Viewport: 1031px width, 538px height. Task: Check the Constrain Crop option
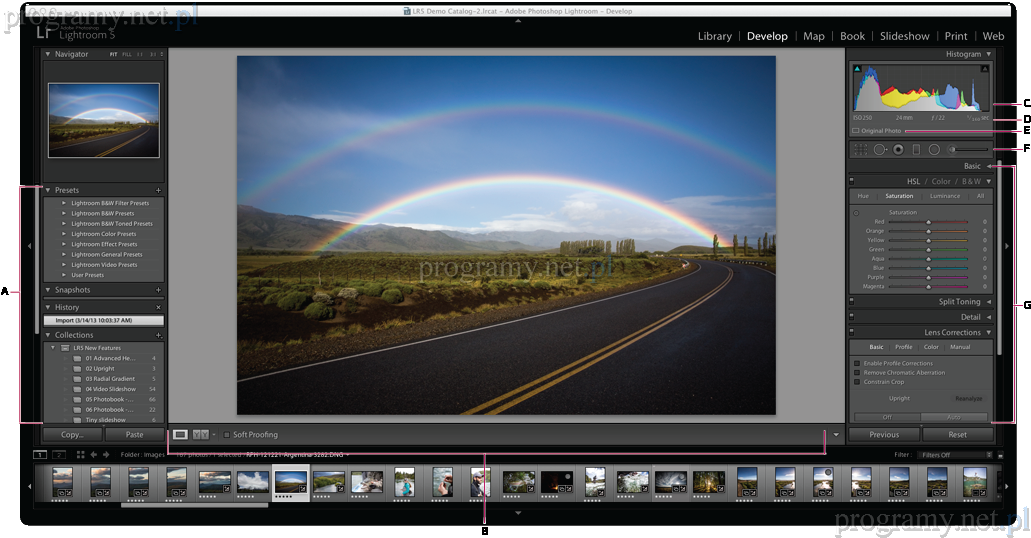tap(857, 381)
